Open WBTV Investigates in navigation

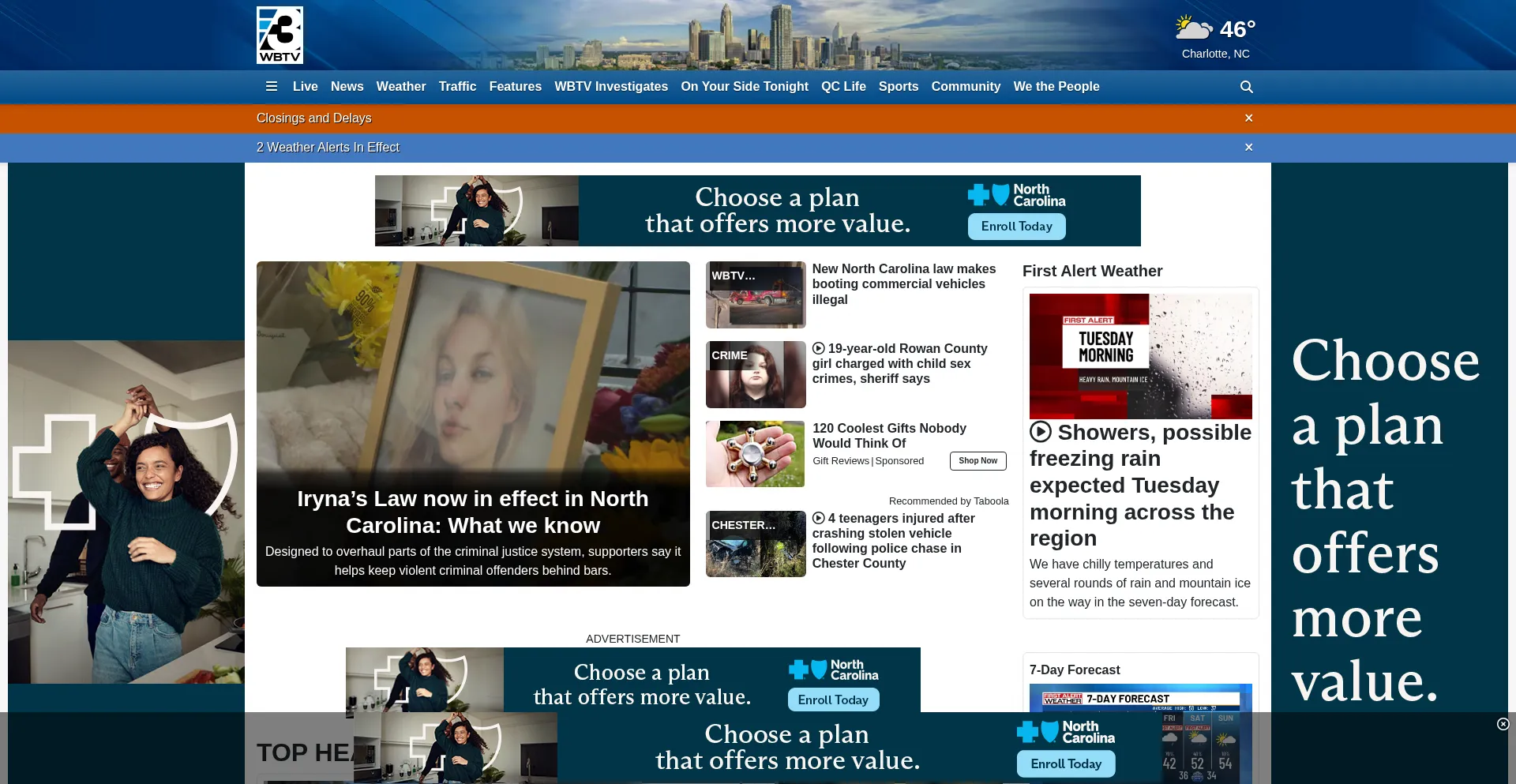[610, 87]
